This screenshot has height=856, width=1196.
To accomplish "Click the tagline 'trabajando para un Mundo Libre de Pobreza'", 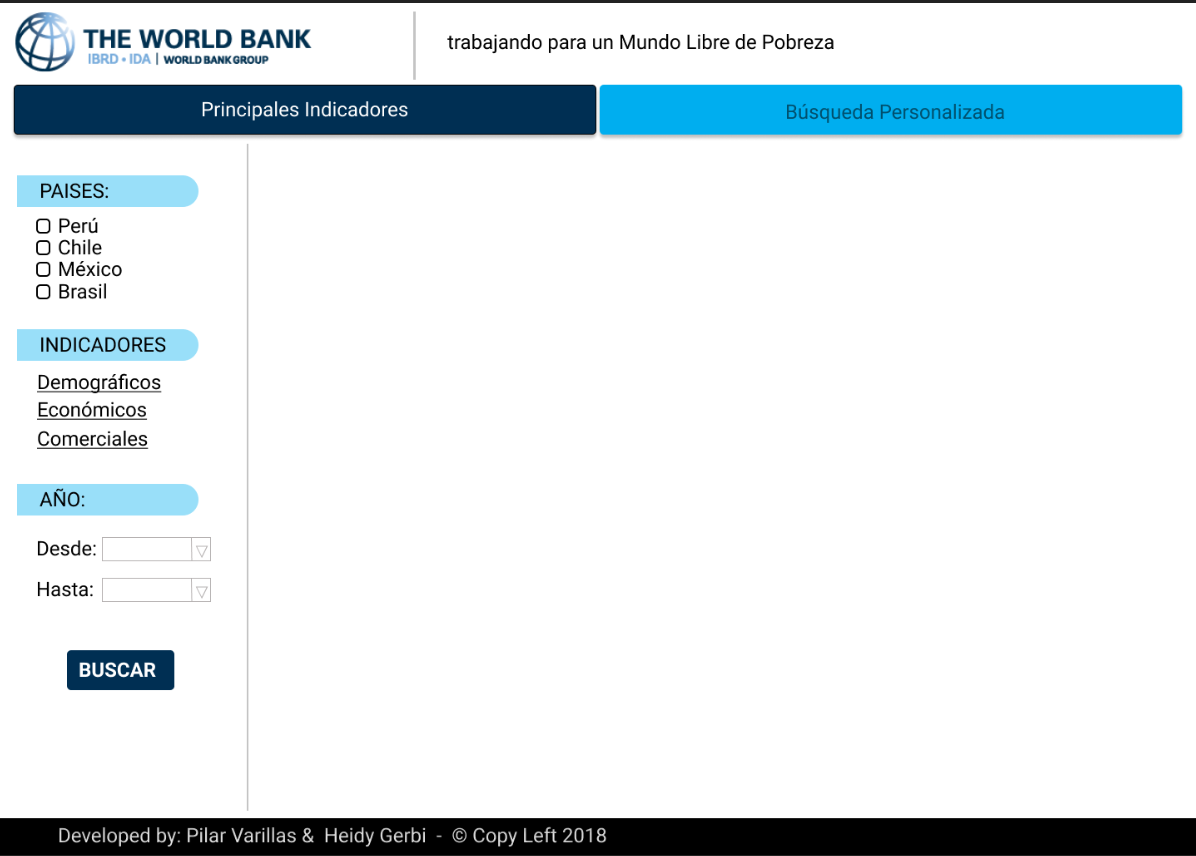I will tap(641, 43).
